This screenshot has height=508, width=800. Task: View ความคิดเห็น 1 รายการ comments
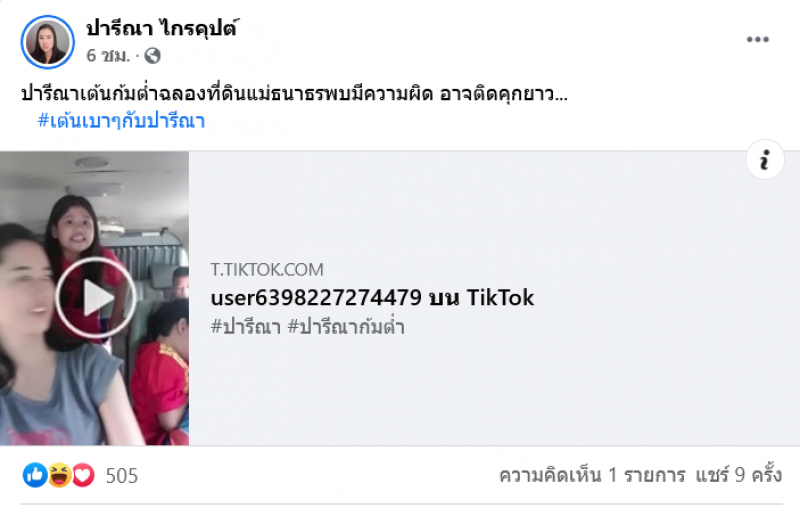click(x=592, y=475)
